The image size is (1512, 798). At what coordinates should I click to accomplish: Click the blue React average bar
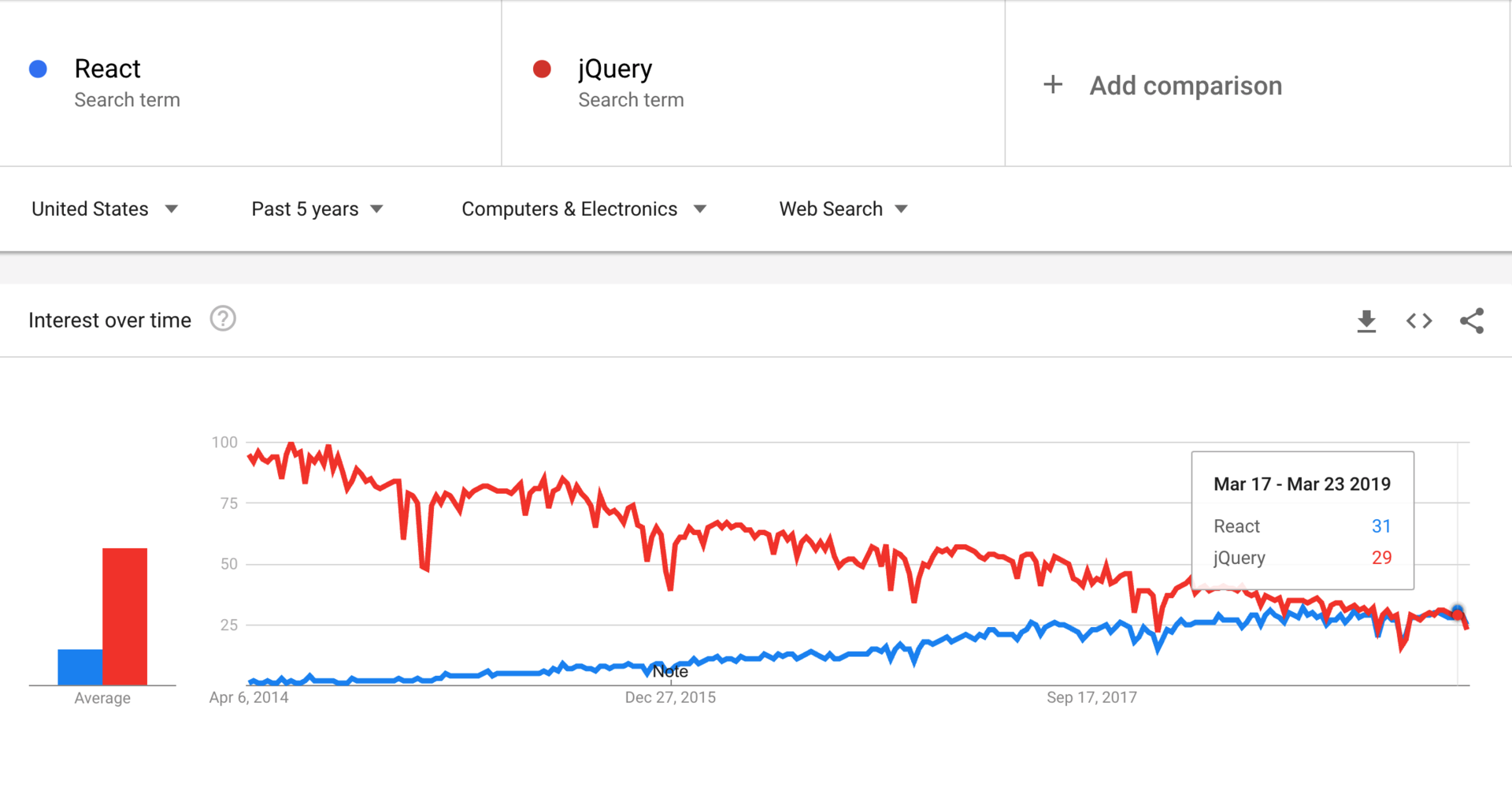(x=80, y=666)
